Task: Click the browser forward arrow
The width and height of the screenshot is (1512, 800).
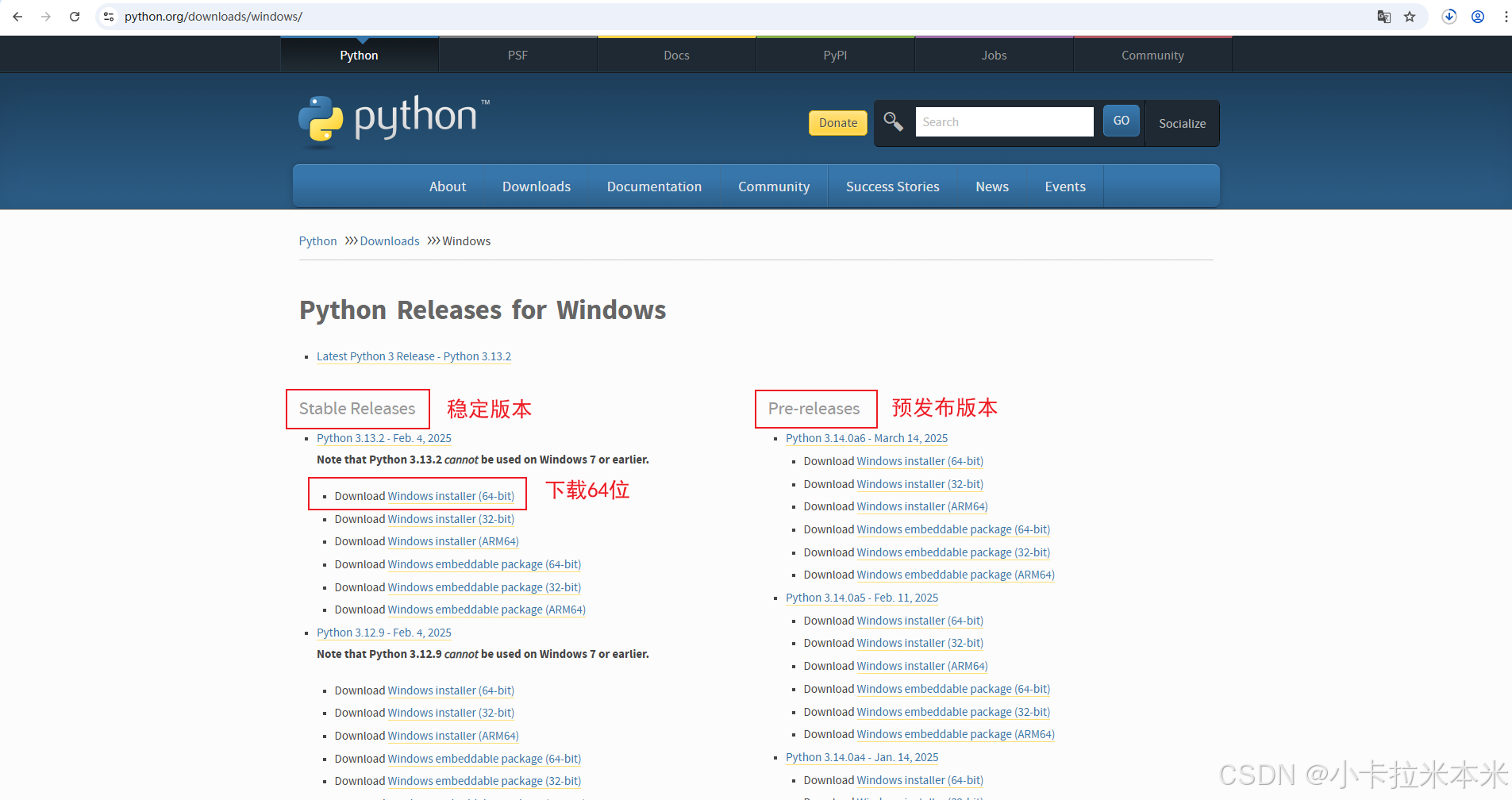Action: click(x=46, y=17)
